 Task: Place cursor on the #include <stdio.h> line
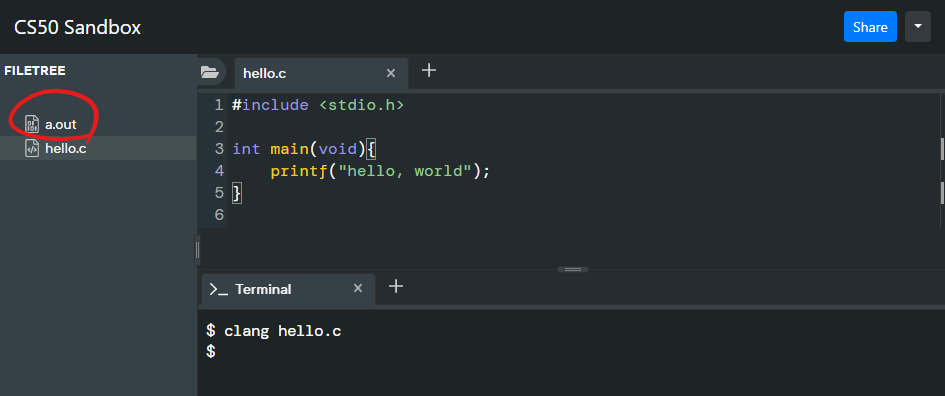tap(318, 105)
